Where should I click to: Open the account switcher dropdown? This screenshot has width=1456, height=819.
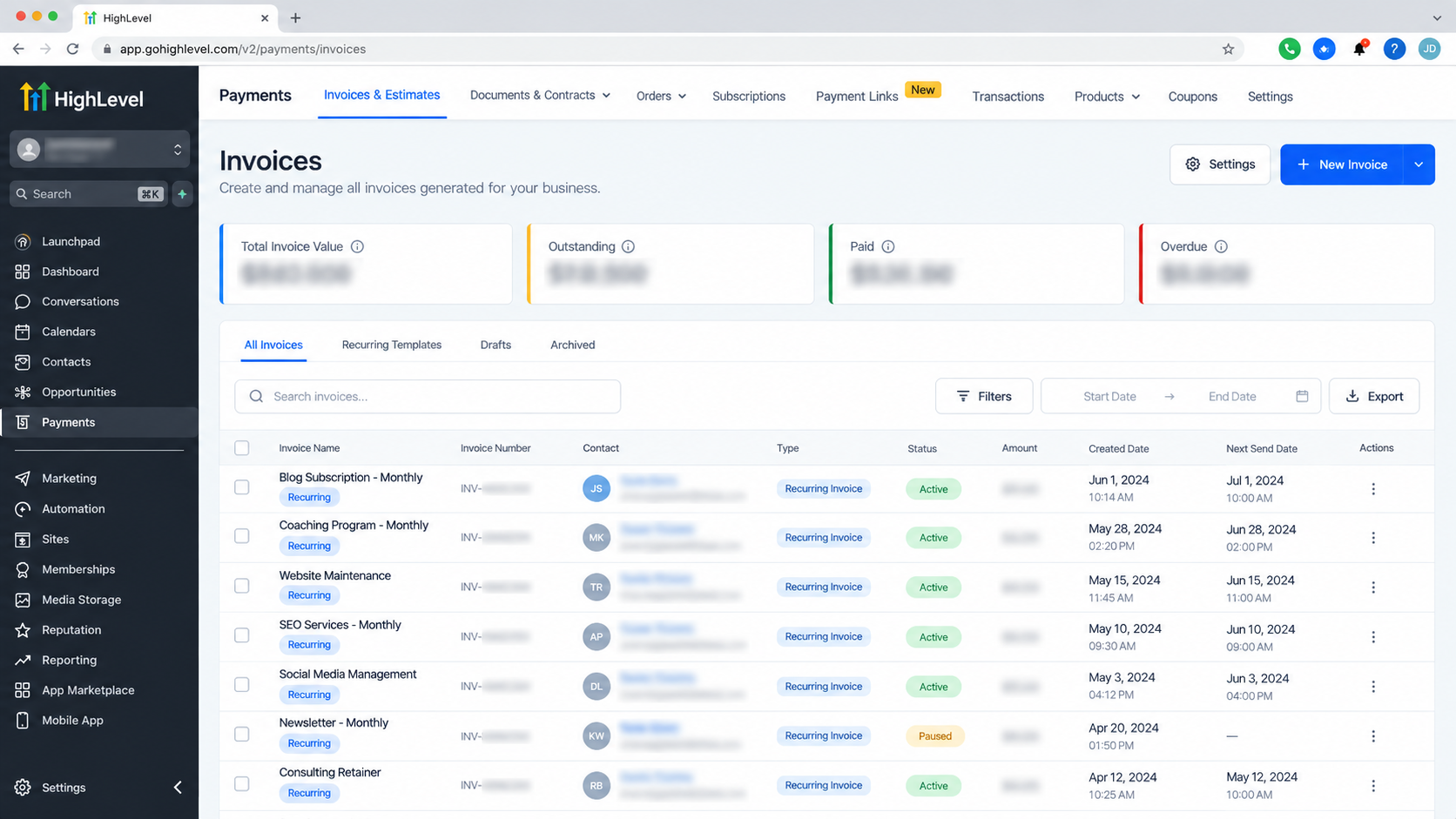coord(99,150)
